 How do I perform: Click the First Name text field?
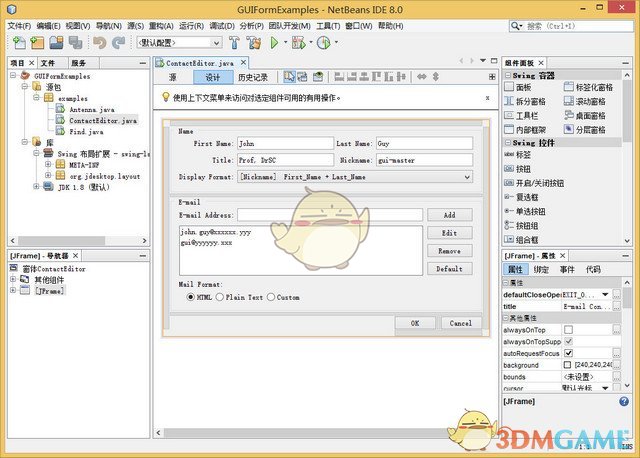[285, 143]
